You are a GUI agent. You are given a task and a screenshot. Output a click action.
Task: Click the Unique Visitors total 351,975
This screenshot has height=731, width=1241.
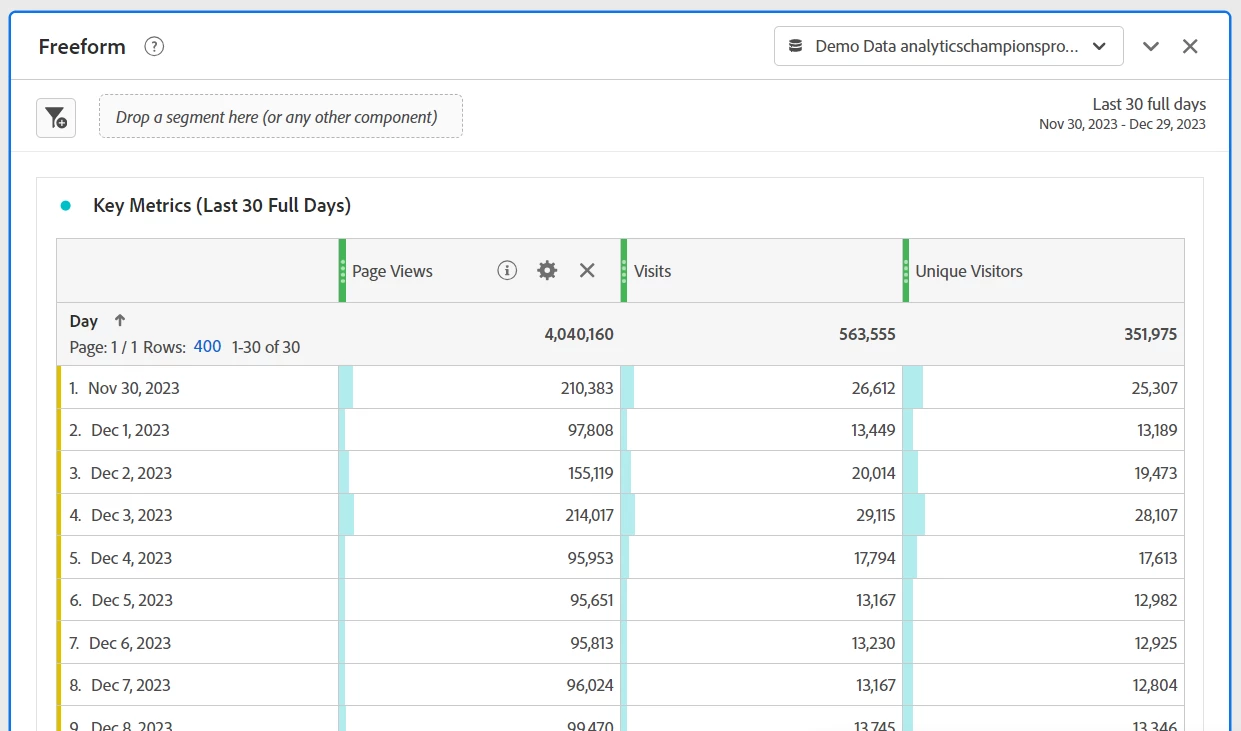[x=1150, y=334]
